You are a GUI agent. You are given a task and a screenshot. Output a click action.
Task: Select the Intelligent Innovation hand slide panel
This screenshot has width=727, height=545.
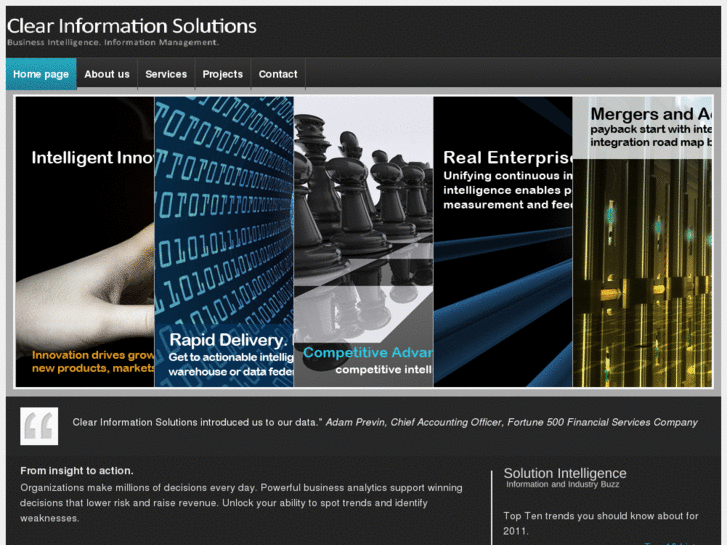pyautogui.click(x=85, y=242)
